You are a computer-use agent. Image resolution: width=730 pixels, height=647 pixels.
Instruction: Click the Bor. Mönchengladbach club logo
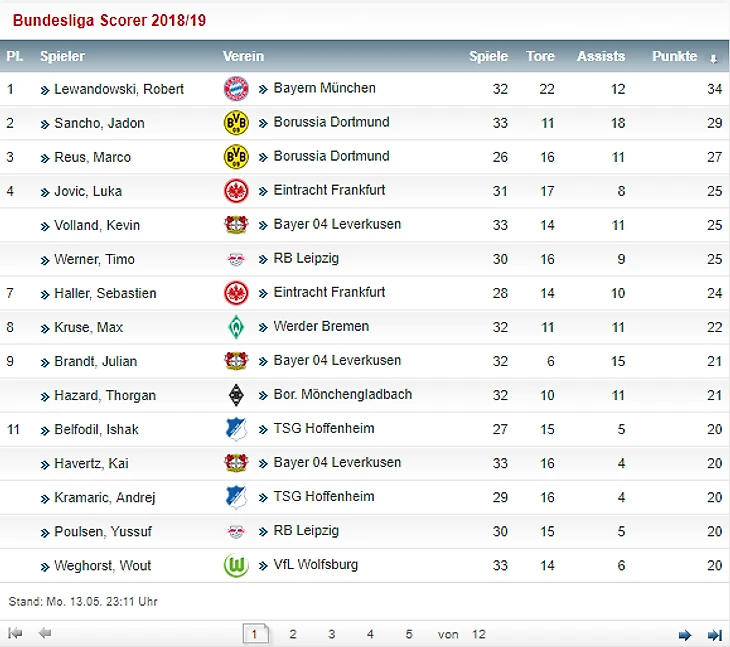pos(235,395)
